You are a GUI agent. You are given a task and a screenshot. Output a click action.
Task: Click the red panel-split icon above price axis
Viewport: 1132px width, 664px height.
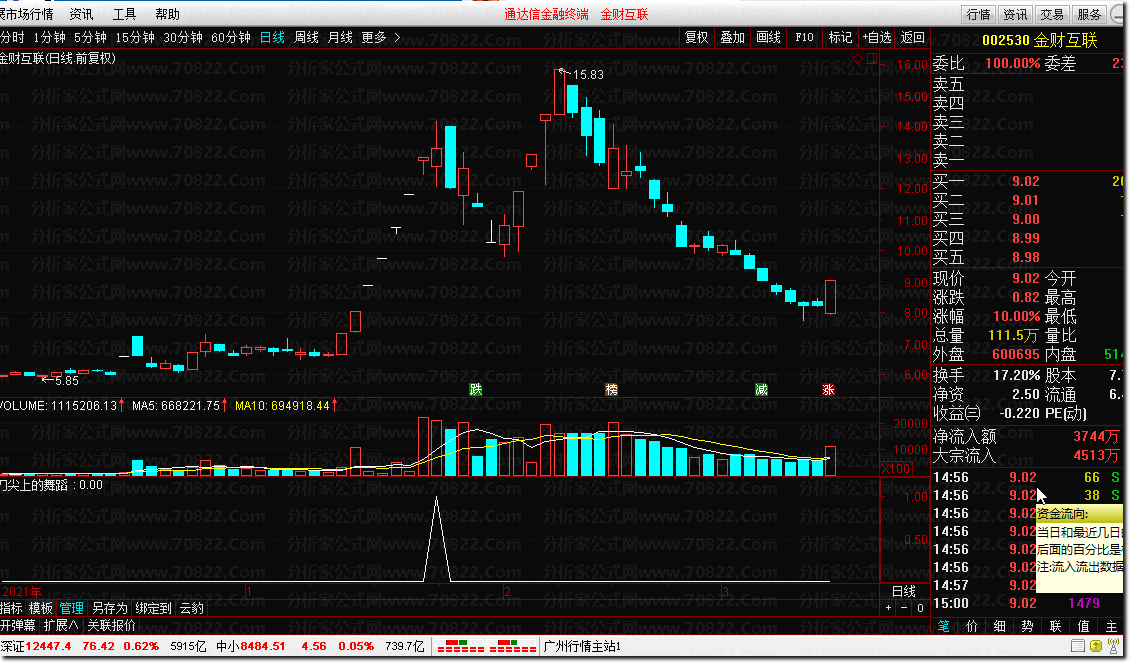[872, 58]
